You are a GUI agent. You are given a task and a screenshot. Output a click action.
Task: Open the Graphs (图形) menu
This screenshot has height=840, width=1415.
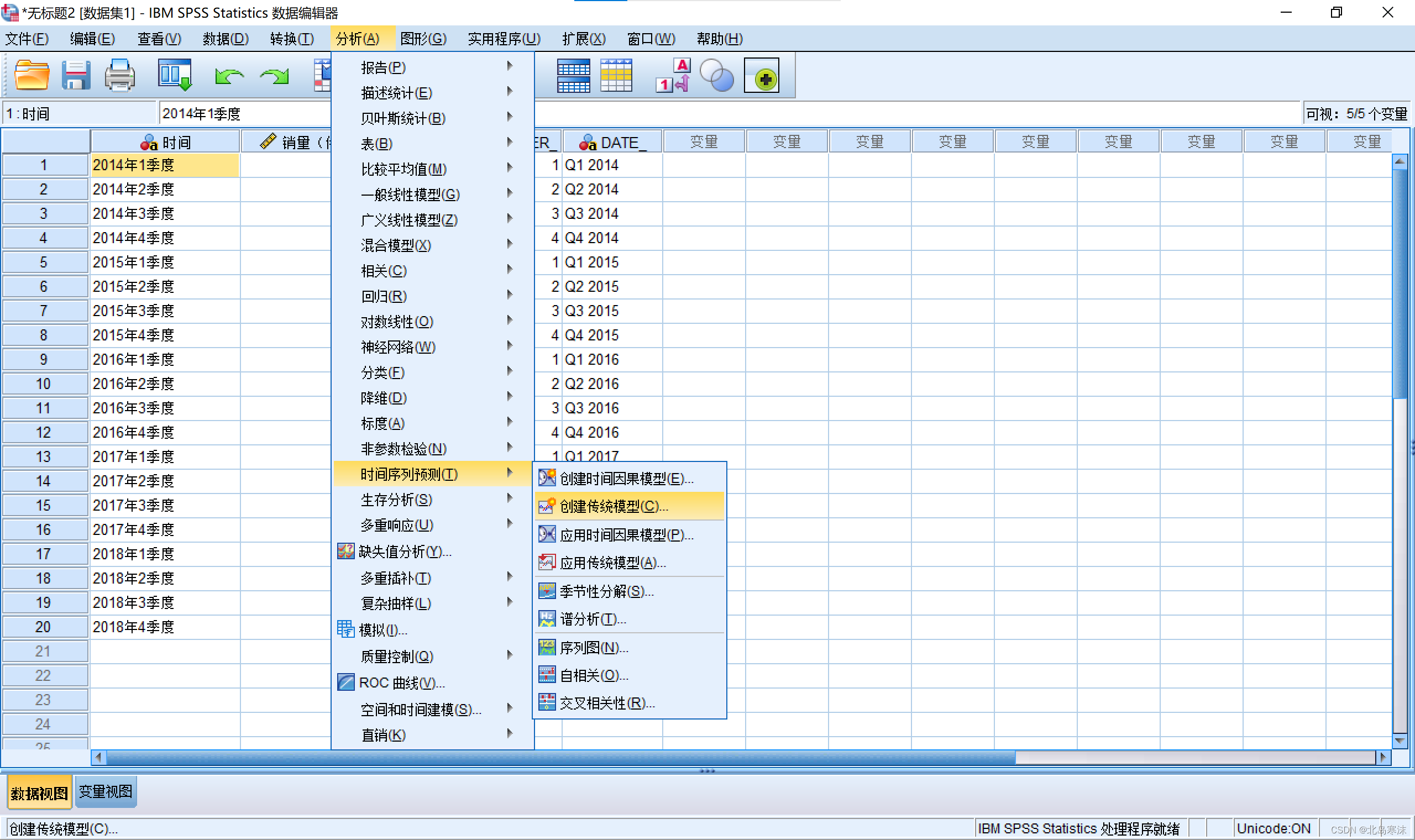coord(423,39)
